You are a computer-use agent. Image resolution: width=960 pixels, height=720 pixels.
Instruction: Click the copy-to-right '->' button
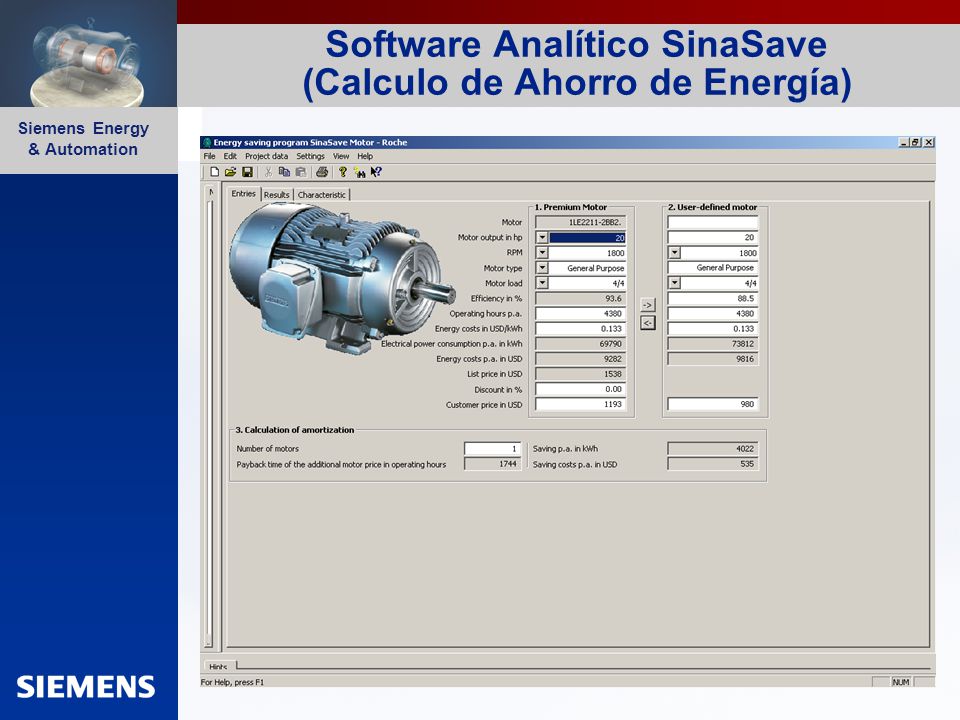tap(648, 305)
